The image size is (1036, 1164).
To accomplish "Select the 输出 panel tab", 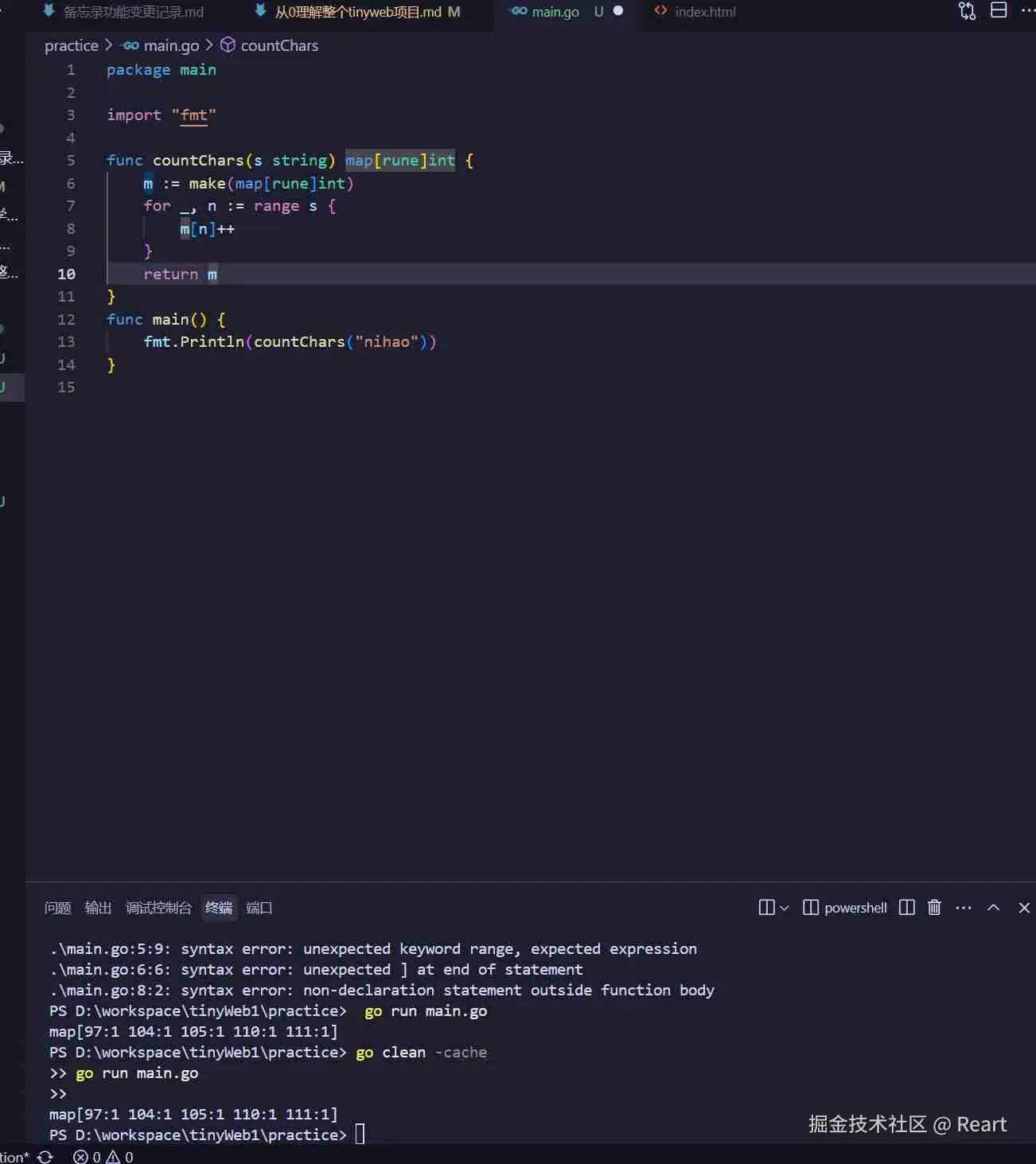I will (x=98, y=908).
